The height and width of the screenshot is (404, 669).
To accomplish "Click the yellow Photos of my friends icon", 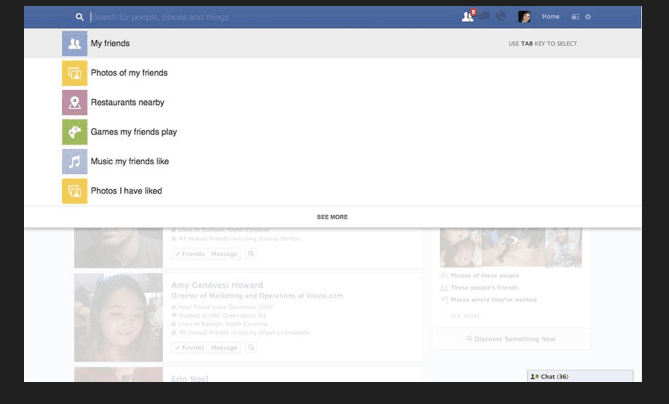I will 75,73.
